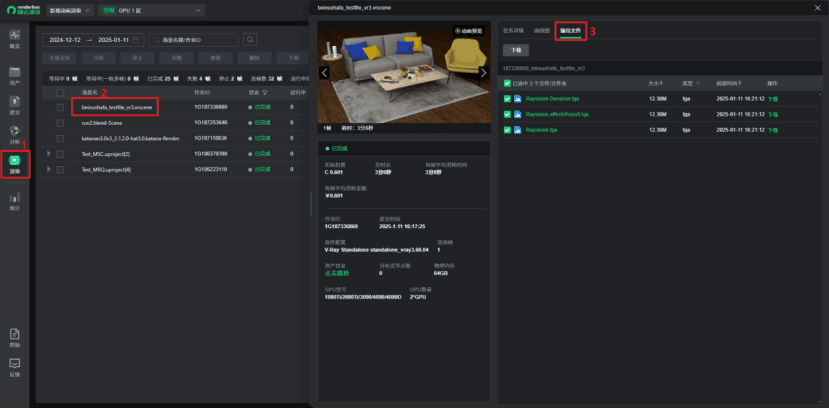
Task: Open the 分析 analysis icon in sidebar
Action: (x=15, y=131)
